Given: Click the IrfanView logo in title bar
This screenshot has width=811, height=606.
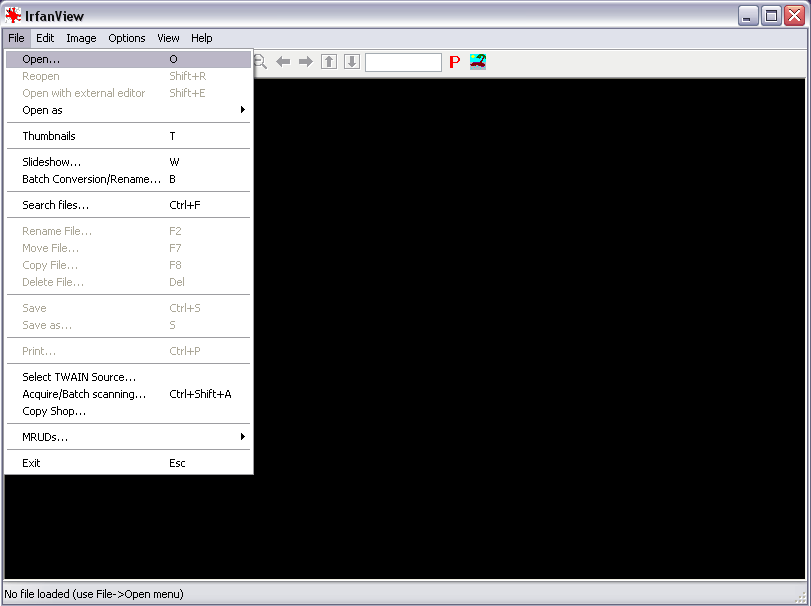Looking at the screenshot, I should pos(14,15).
